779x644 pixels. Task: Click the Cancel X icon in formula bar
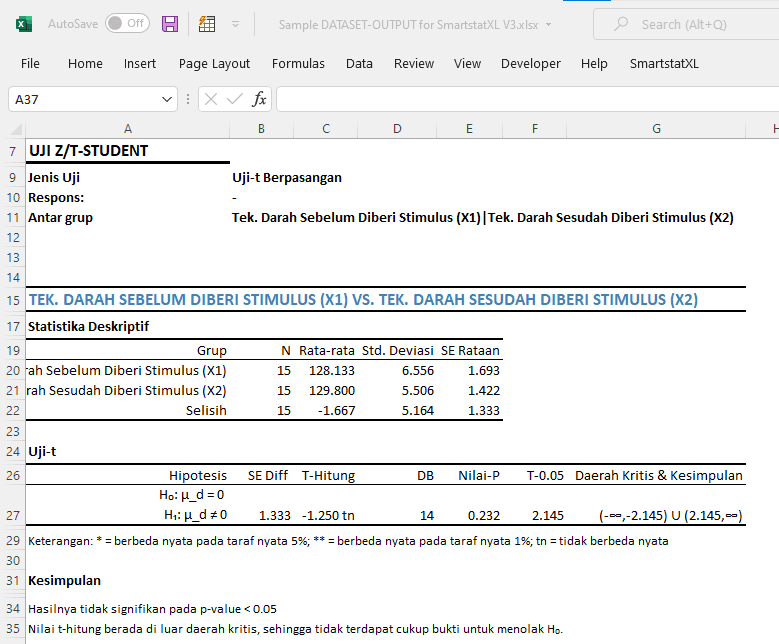click(x=211, y=99)
